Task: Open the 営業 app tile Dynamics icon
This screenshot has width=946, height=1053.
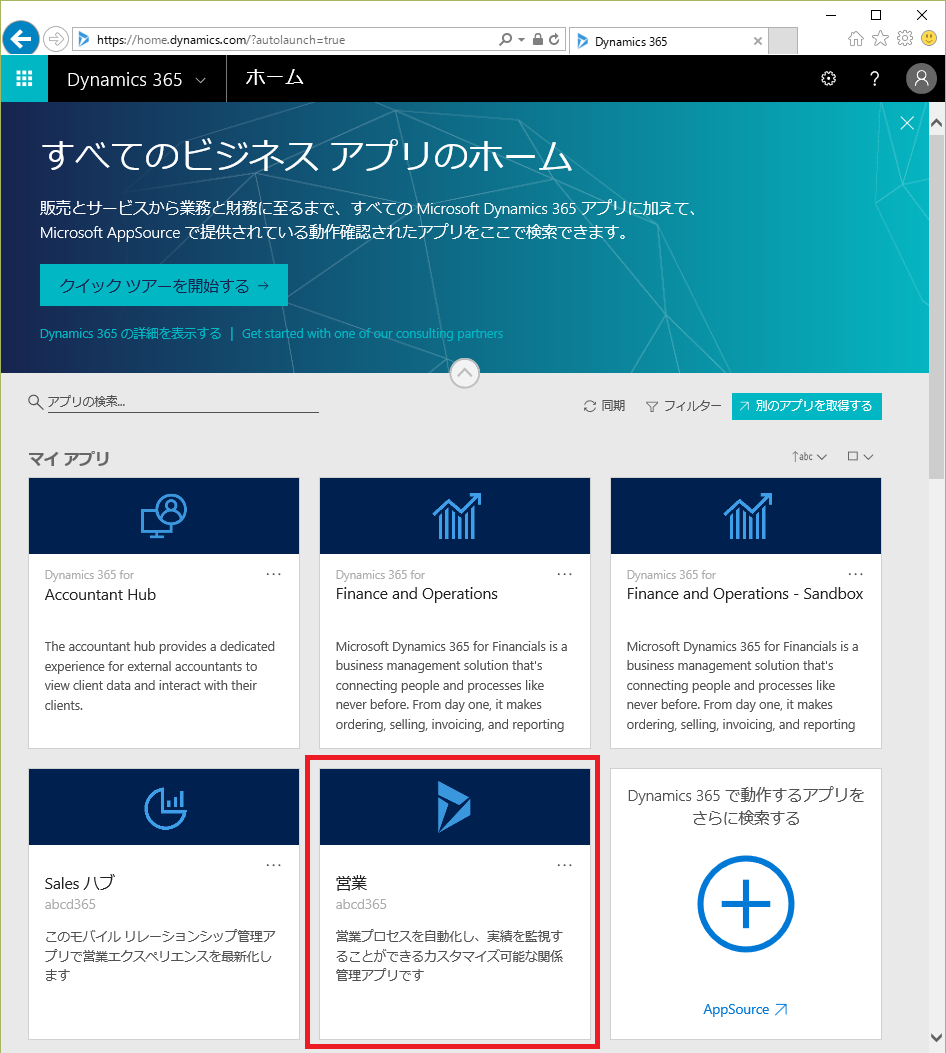Action: pos(455,807)
